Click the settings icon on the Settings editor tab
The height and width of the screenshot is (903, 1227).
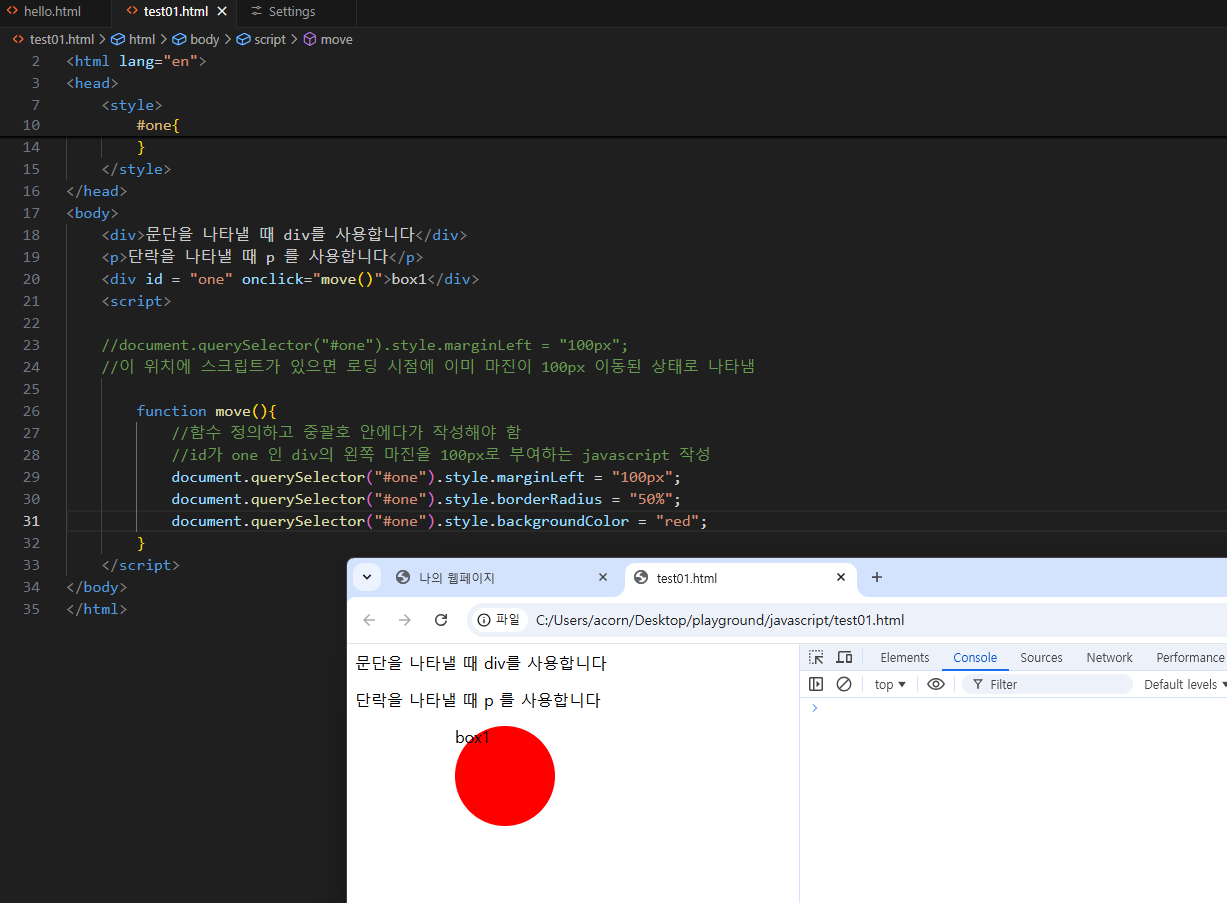(x=257, y=12)
